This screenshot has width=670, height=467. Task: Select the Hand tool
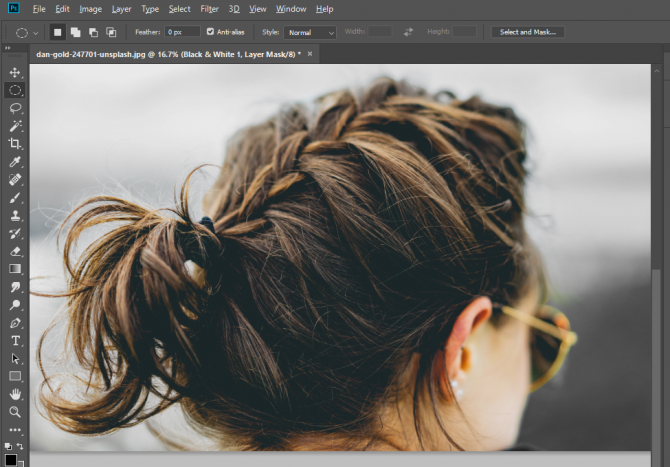pyautogui.click(x=15, y=393)
